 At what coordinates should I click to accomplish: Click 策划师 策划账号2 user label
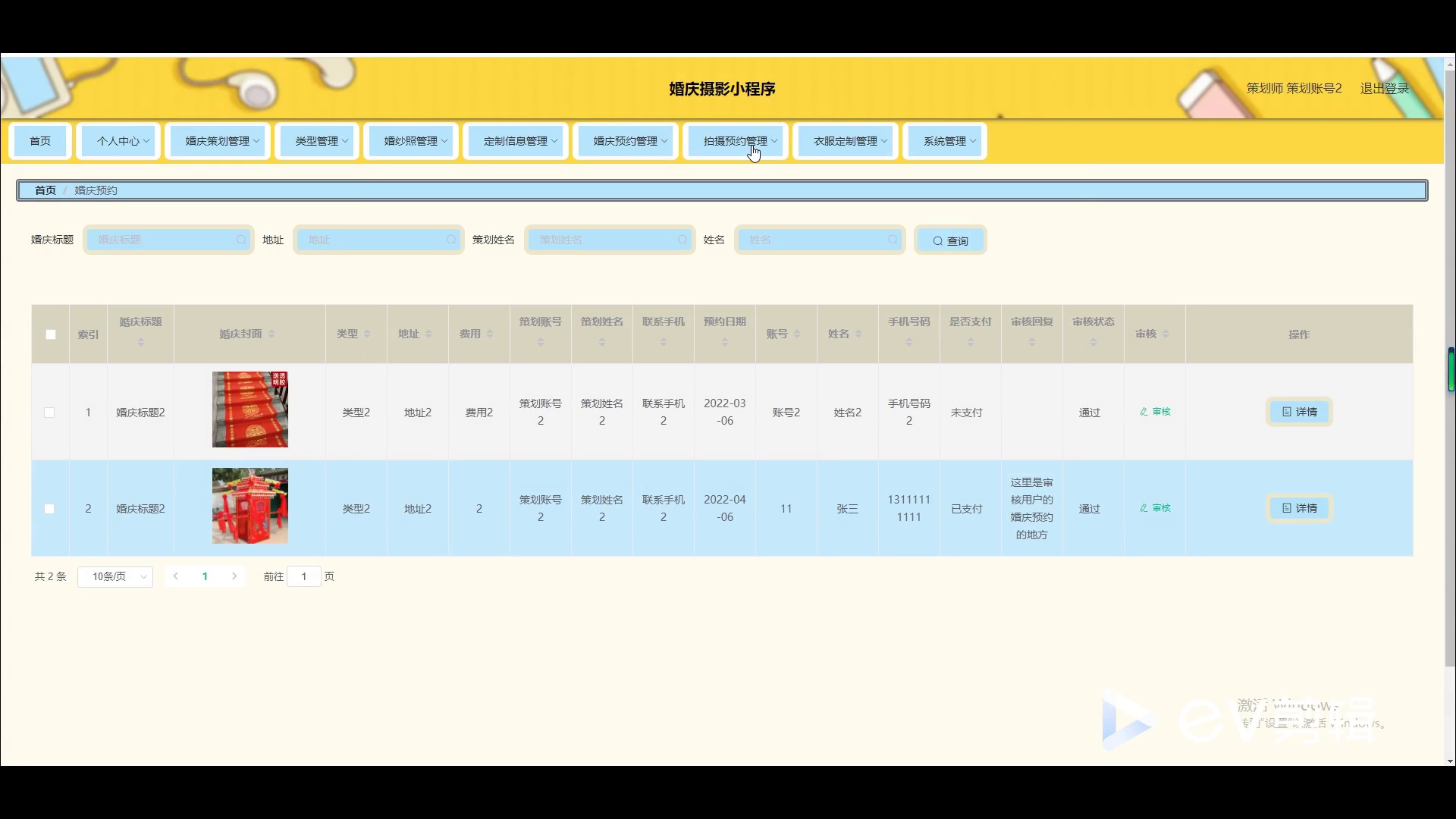(x=1294, y=89)
